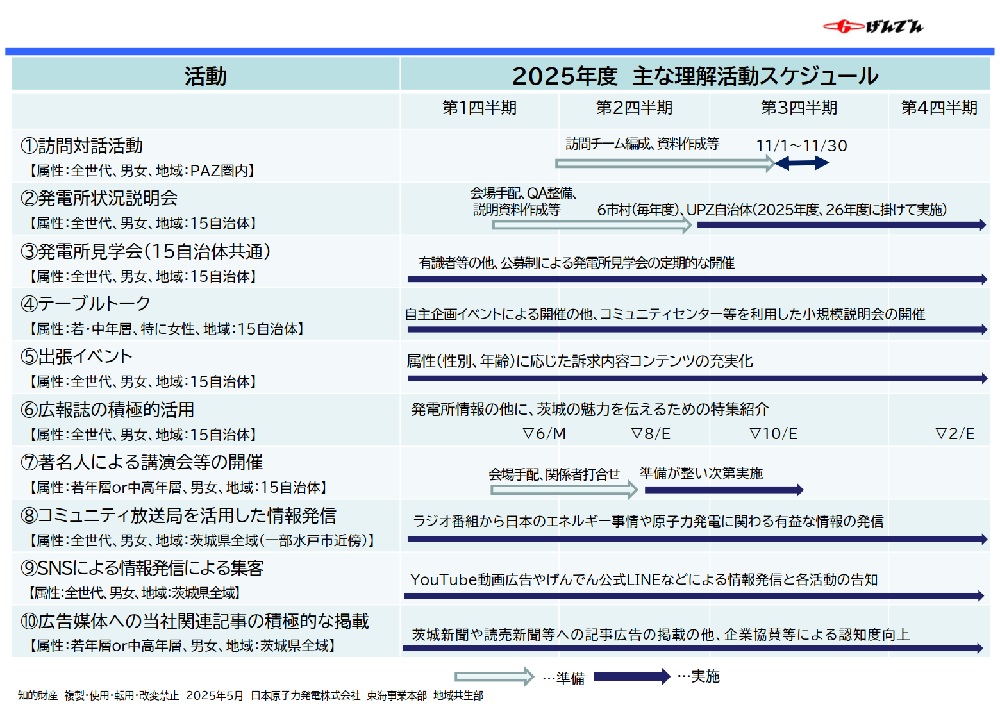Click the dark arrow under 準備が整い次第実施
The image size is (1000, 707).
724,490
